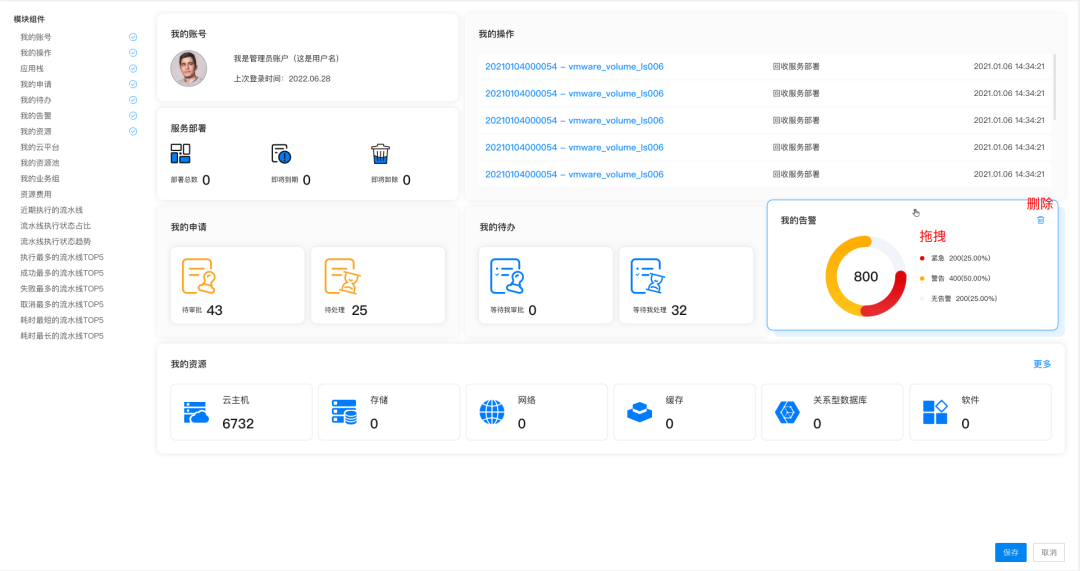Click the 缓存 cache cube icon

pos(639,412)
